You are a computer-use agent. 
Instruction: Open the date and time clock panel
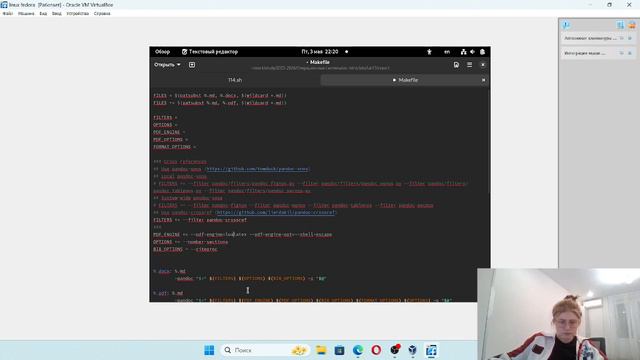tap(320, 52)
